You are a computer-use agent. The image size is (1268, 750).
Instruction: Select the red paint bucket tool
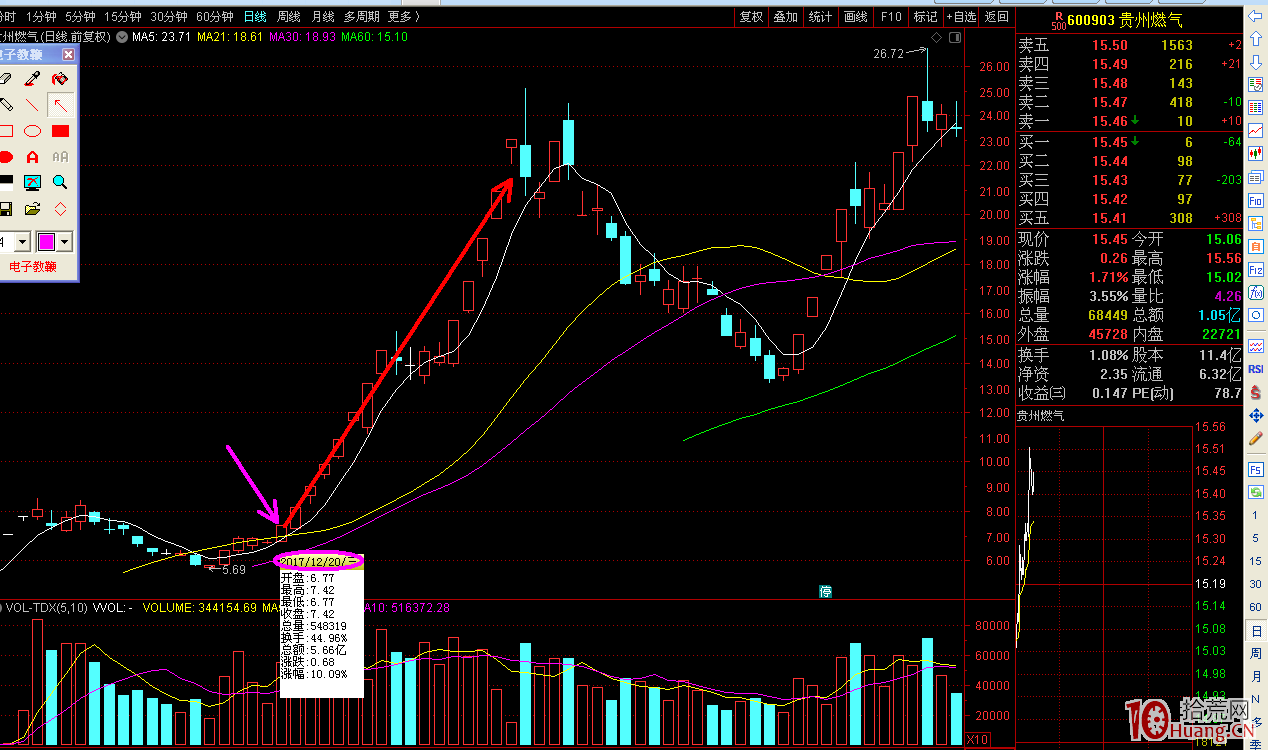60,79
